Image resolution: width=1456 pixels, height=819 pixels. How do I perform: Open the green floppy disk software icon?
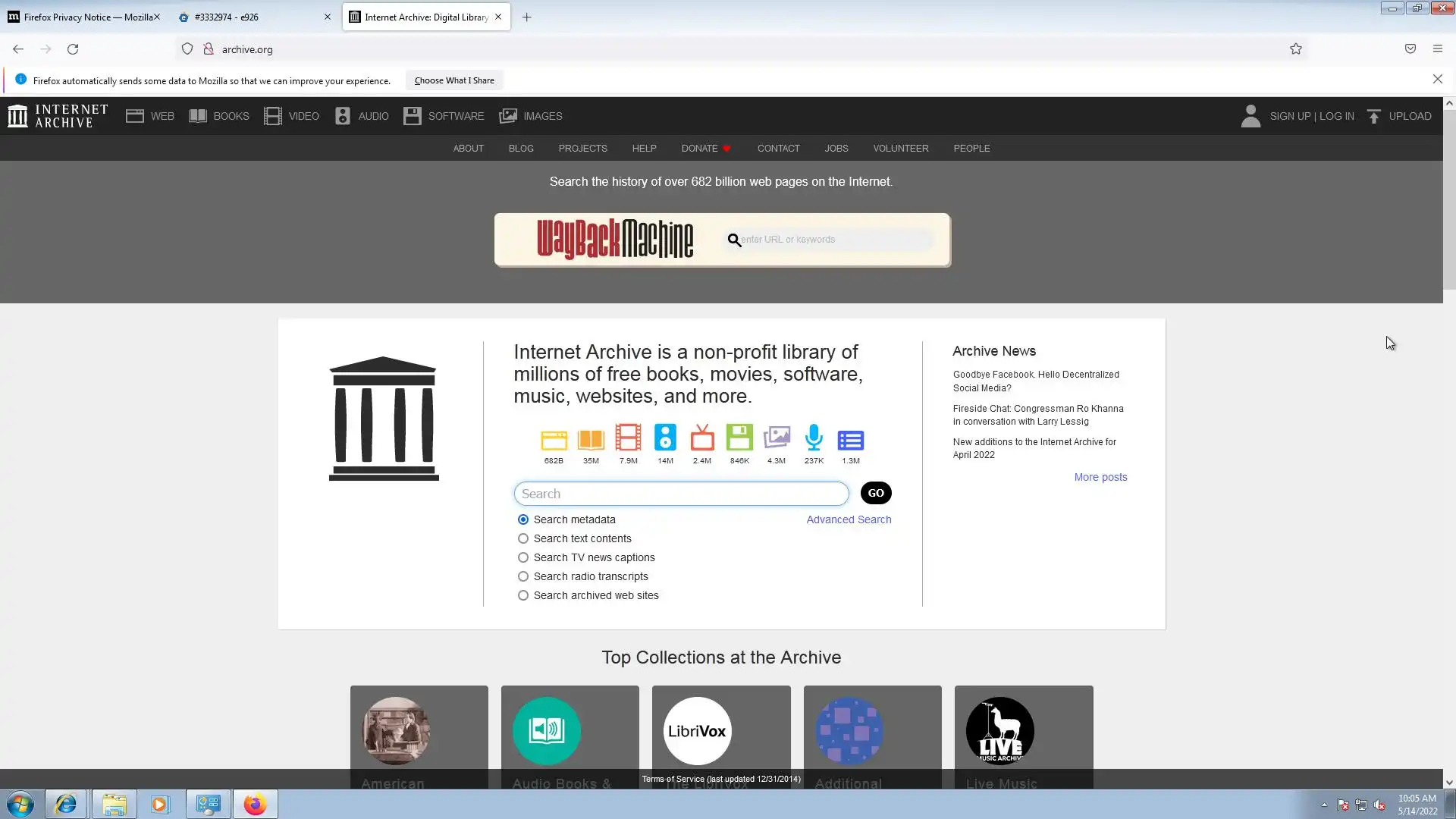click(x=739, y=438)
